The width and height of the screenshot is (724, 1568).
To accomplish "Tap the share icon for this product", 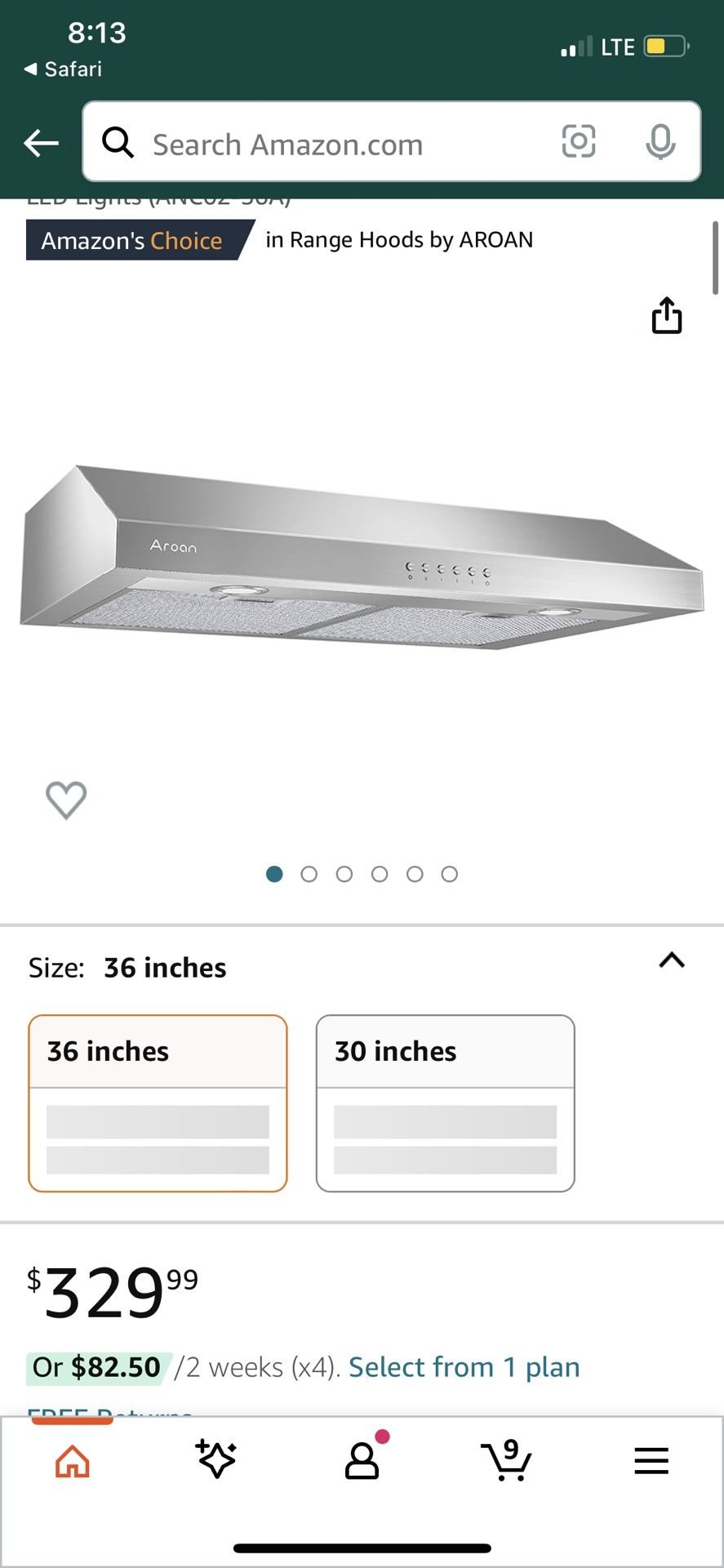I will [668, 316].
